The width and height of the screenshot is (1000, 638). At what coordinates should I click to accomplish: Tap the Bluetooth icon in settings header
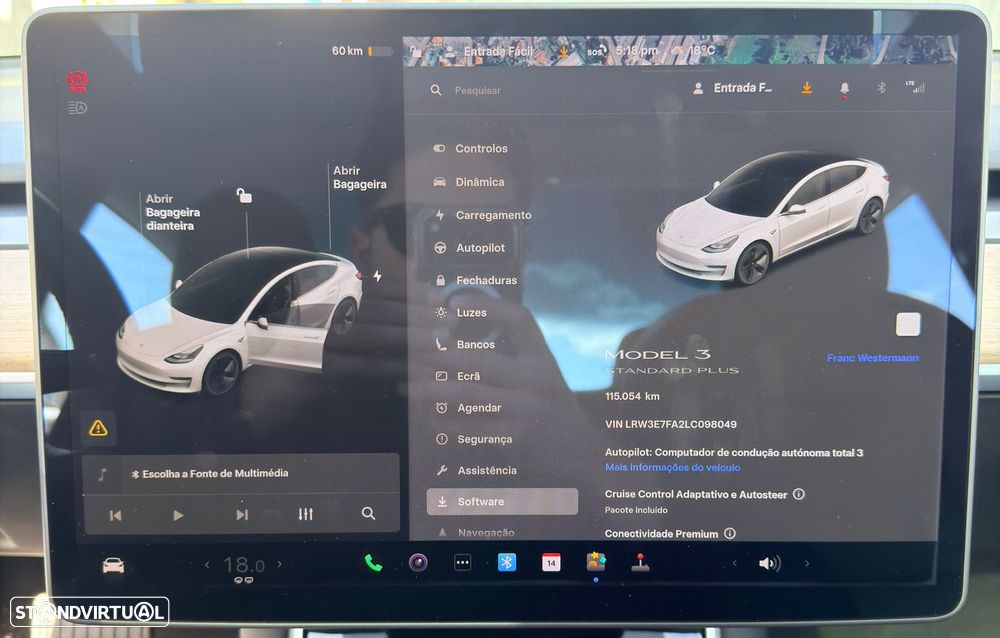coord(881,87)
